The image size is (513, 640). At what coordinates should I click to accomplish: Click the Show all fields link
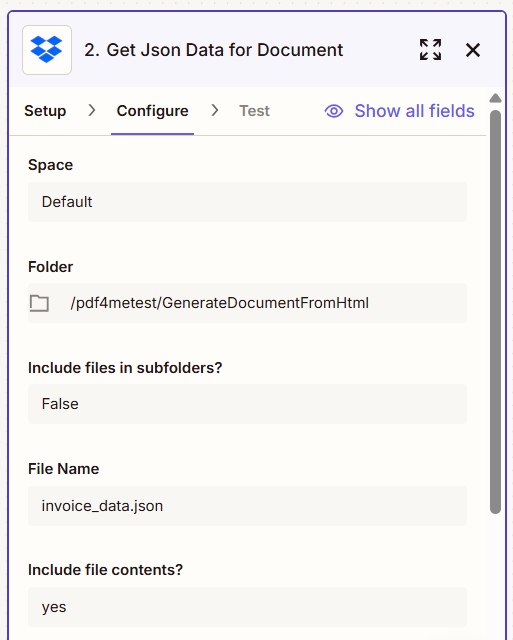tap(414, 111)
